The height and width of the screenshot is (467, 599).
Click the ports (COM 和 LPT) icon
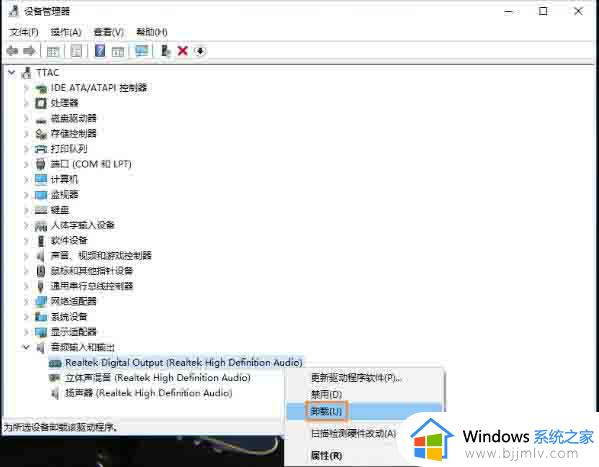tap(40, 164)
